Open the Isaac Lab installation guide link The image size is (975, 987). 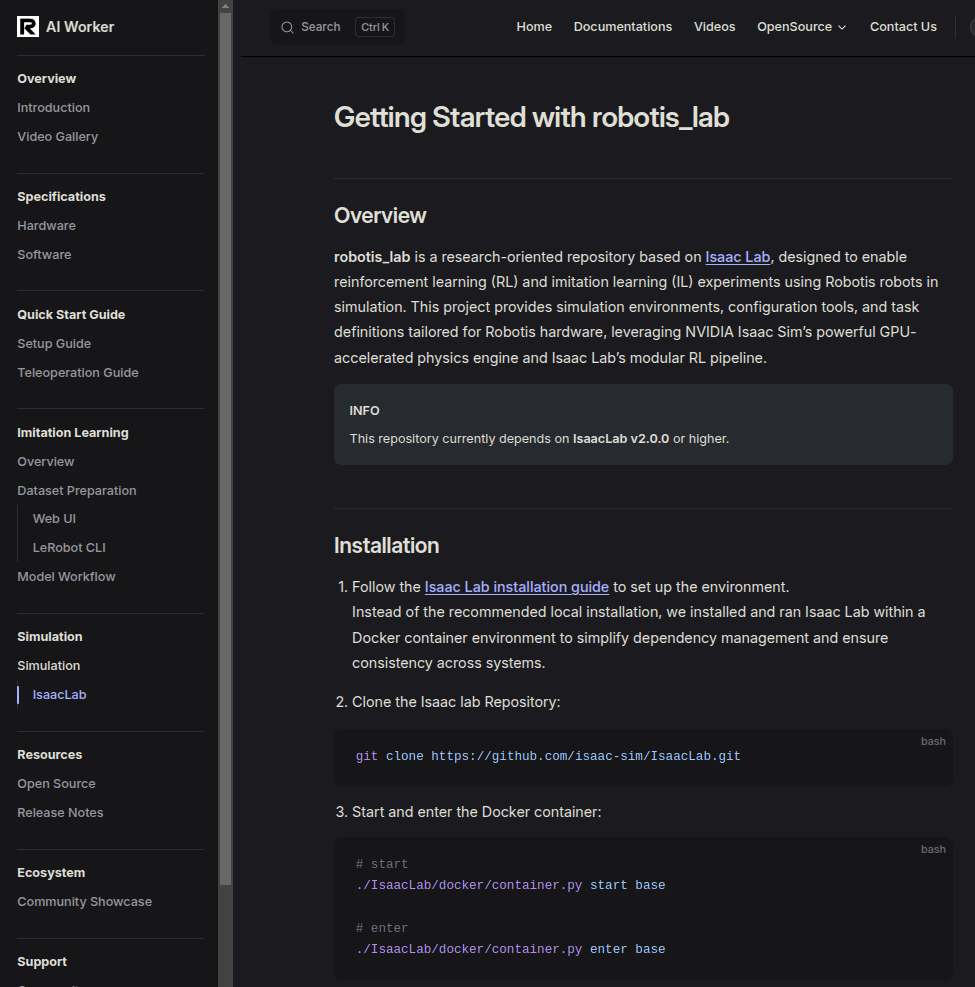click(x=516, y=587)
